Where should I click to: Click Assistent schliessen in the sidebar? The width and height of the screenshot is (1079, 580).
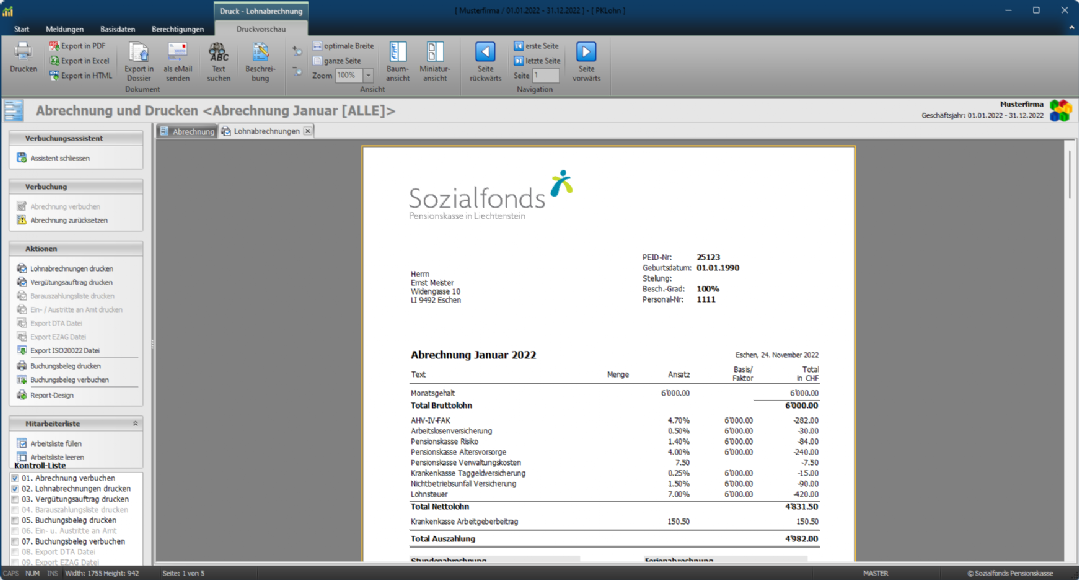[x=60, y=158]
